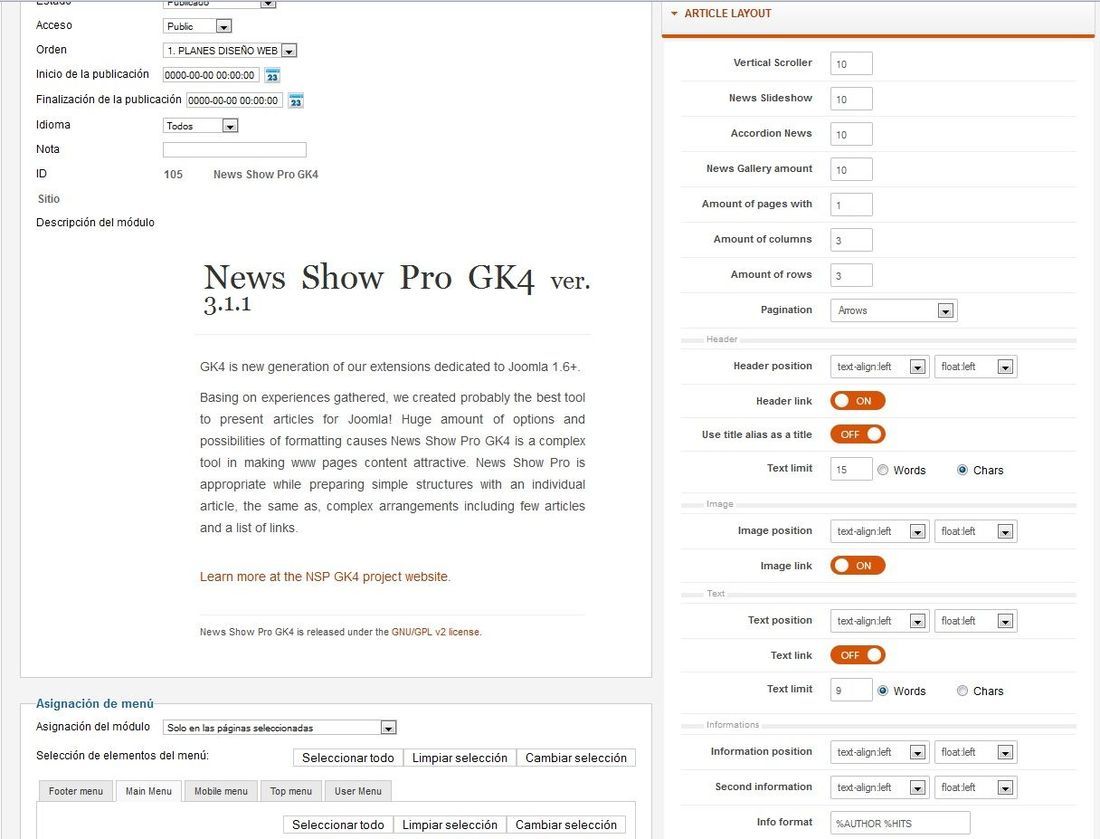Focus the Inicio de la publicación date field

(x=210, y=75)
